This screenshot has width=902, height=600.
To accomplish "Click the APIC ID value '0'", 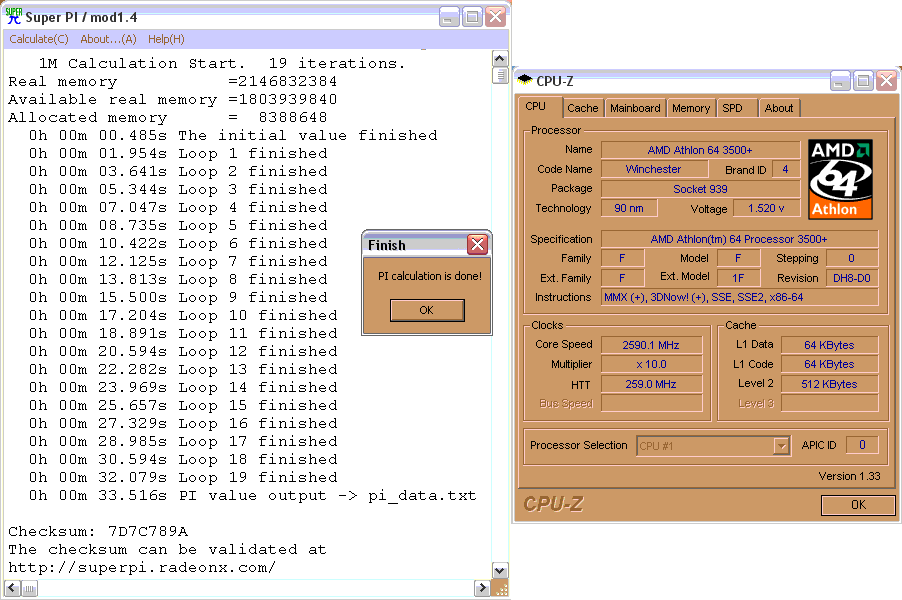I will [x=862, y=445].
